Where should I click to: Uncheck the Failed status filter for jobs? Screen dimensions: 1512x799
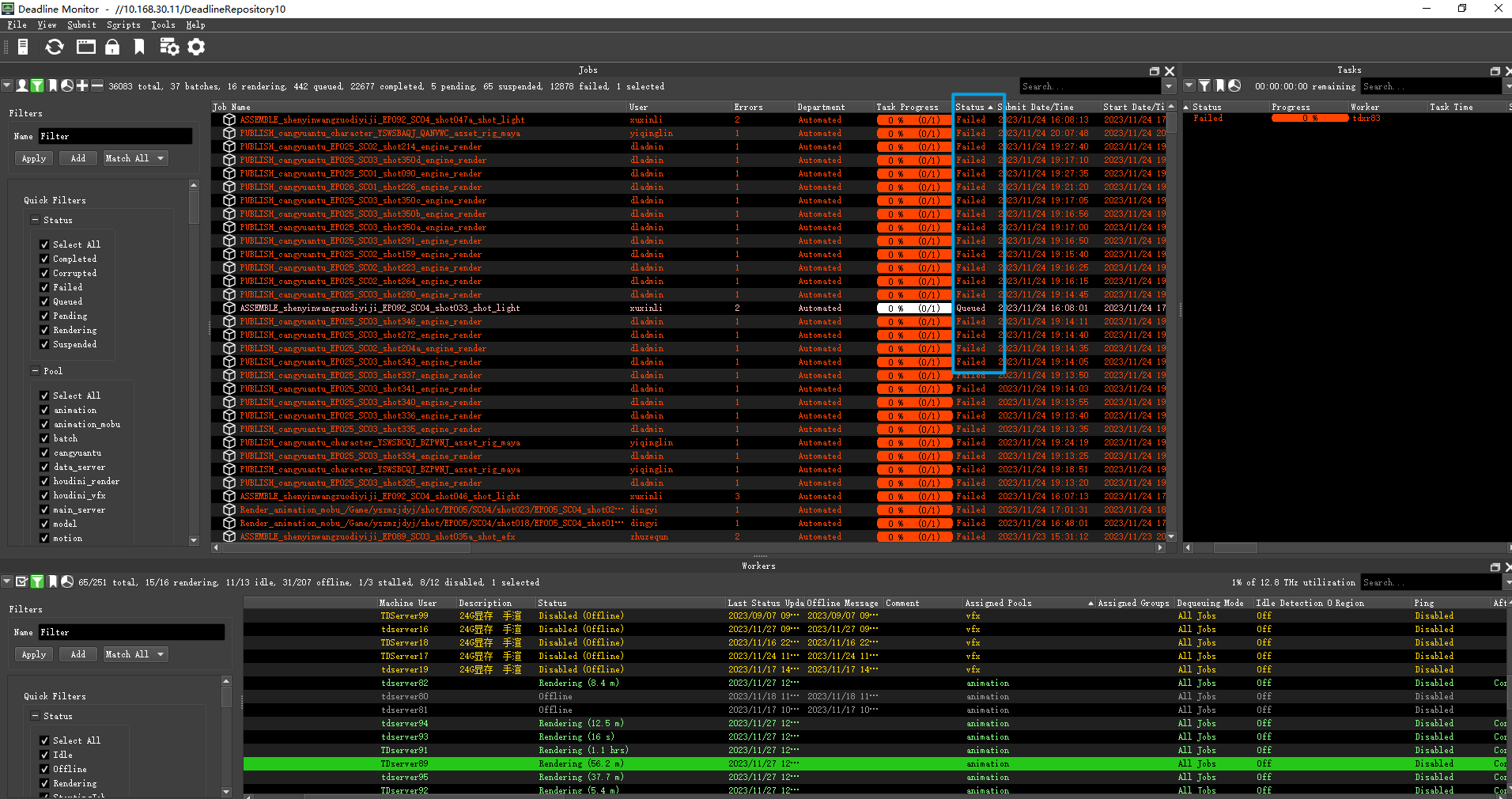(x=44, y=288)
